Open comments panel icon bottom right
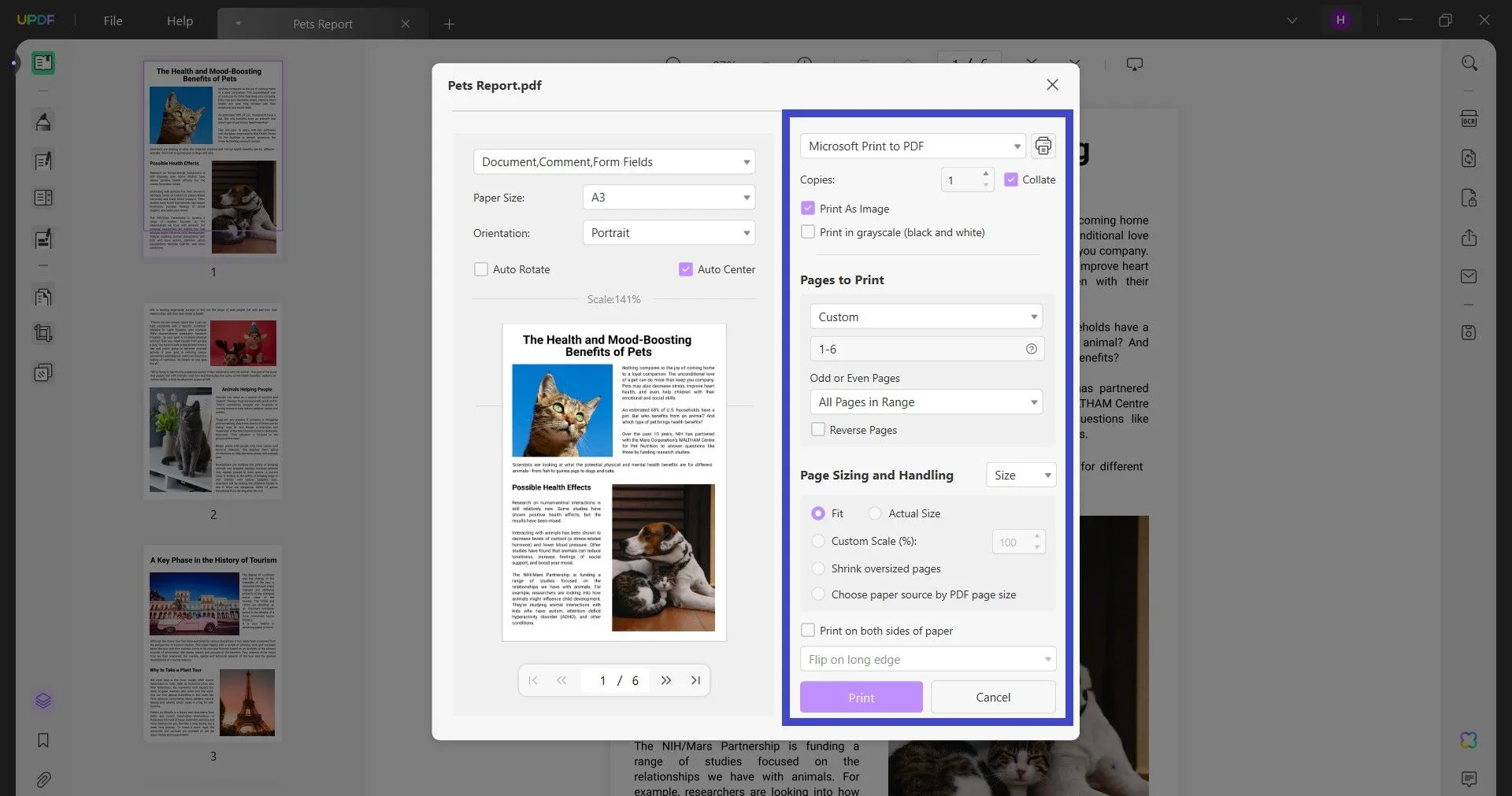 (x=1469, y=779)
